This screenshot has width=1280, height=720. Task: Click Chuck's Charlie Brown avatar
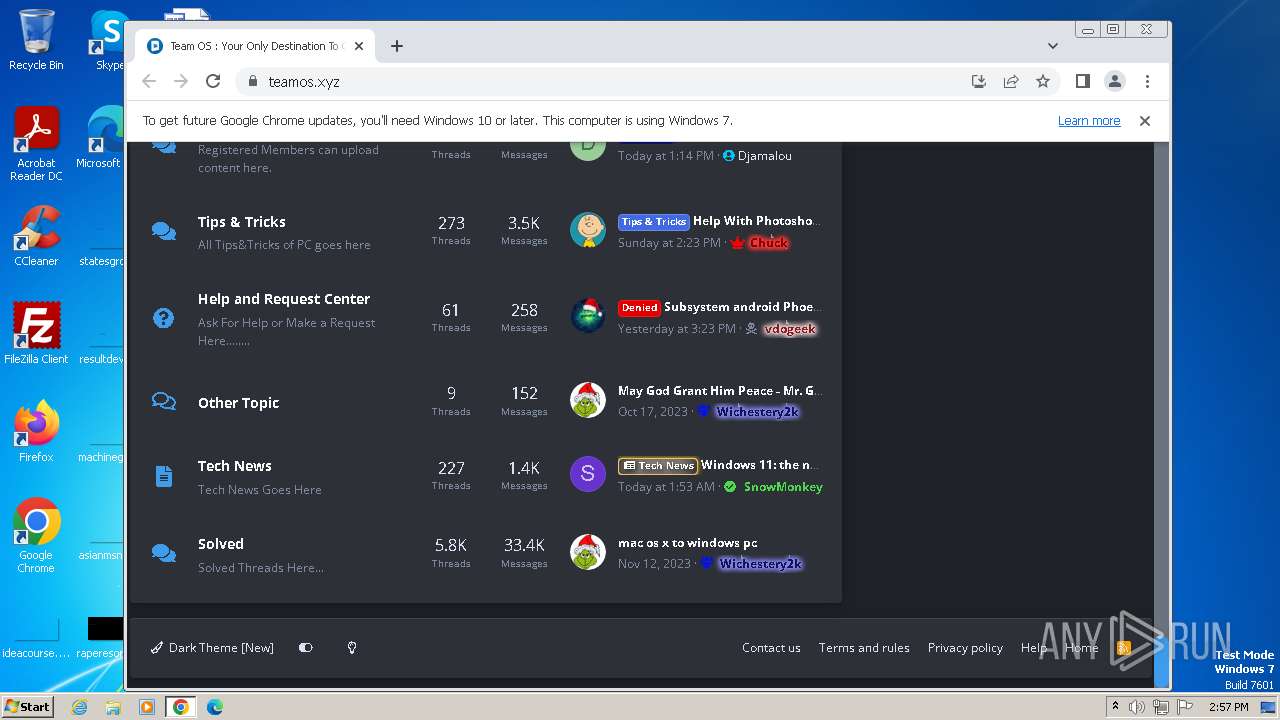pos(588,230)
